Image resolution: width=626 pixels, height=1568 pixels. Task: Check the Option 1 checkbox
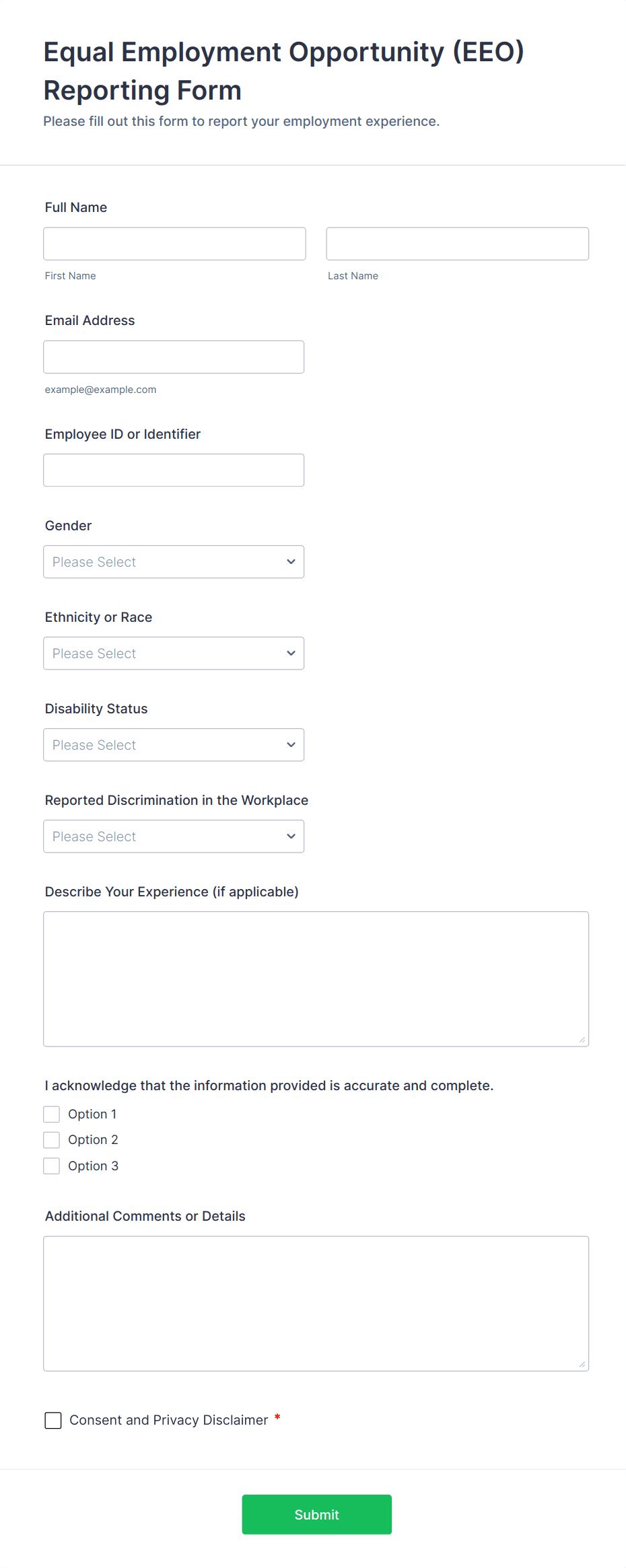52,1114
